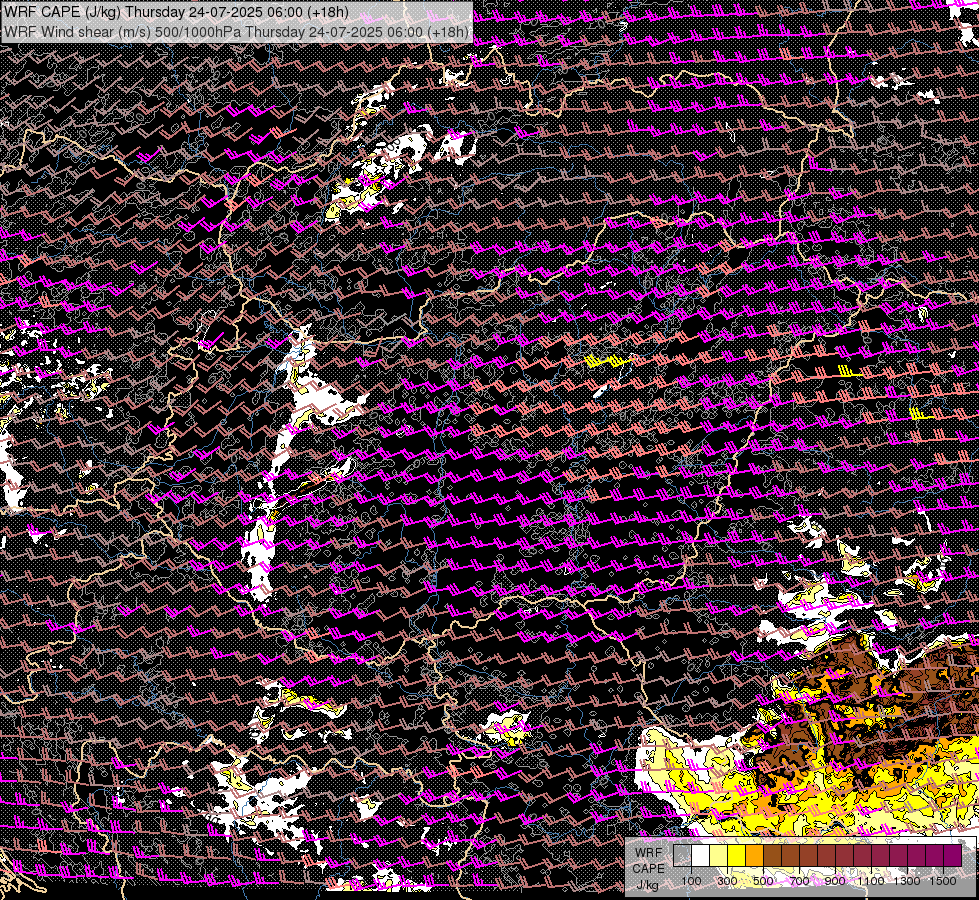The width and height of the screenshot is (979, 900).
Task: Click the 1100 legend value label
Action: coord(871,881)
